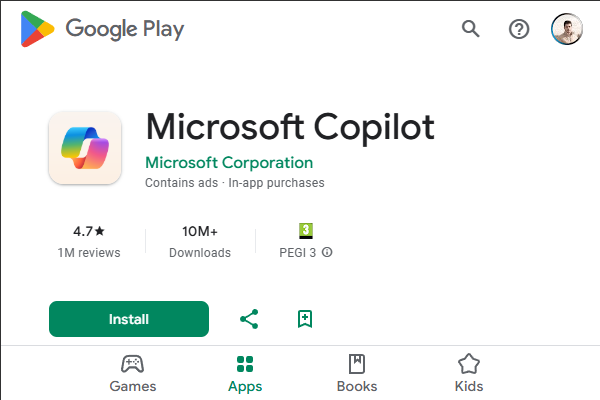600x400 pixels.
Task: Click the 4.7 star rating
Action: pos(88,231)
